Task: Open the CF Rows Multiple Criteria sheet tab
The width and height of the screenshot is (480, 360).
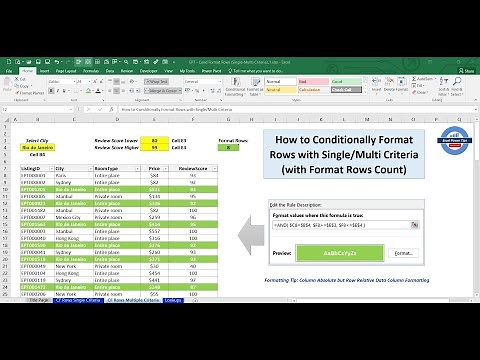Action: (x=133, y=300)
